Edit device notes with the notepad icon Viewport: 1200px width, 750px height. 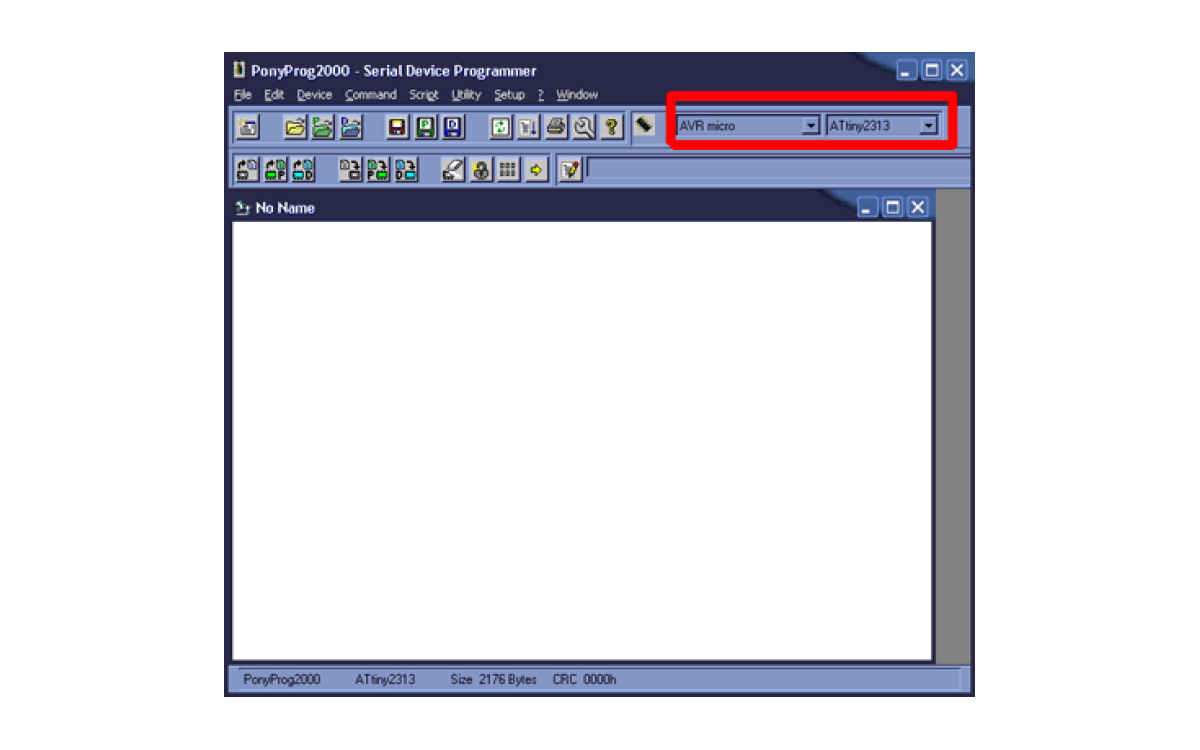(570, 170)
